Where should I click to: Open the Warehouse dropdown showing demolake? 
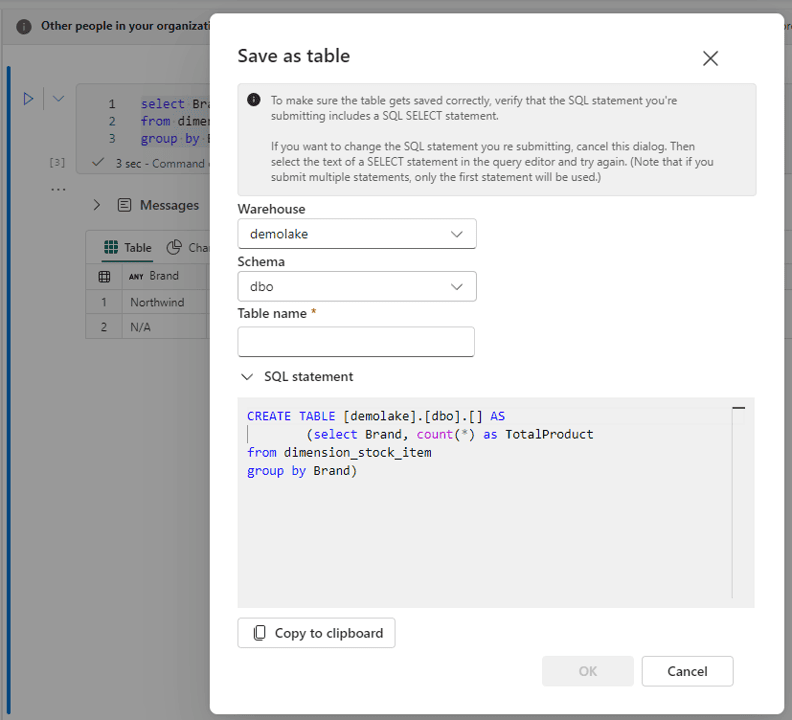pos(357,234)
